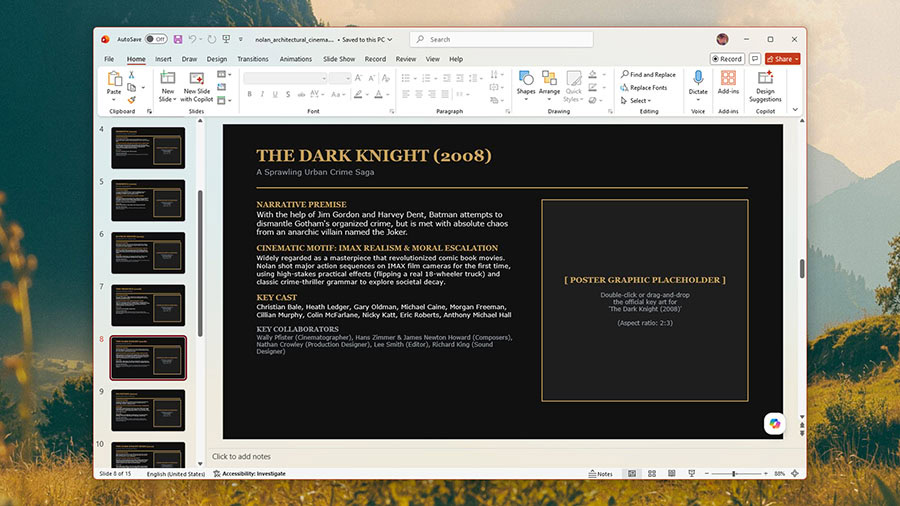Click the Record button beside Share

click(727, 59)
